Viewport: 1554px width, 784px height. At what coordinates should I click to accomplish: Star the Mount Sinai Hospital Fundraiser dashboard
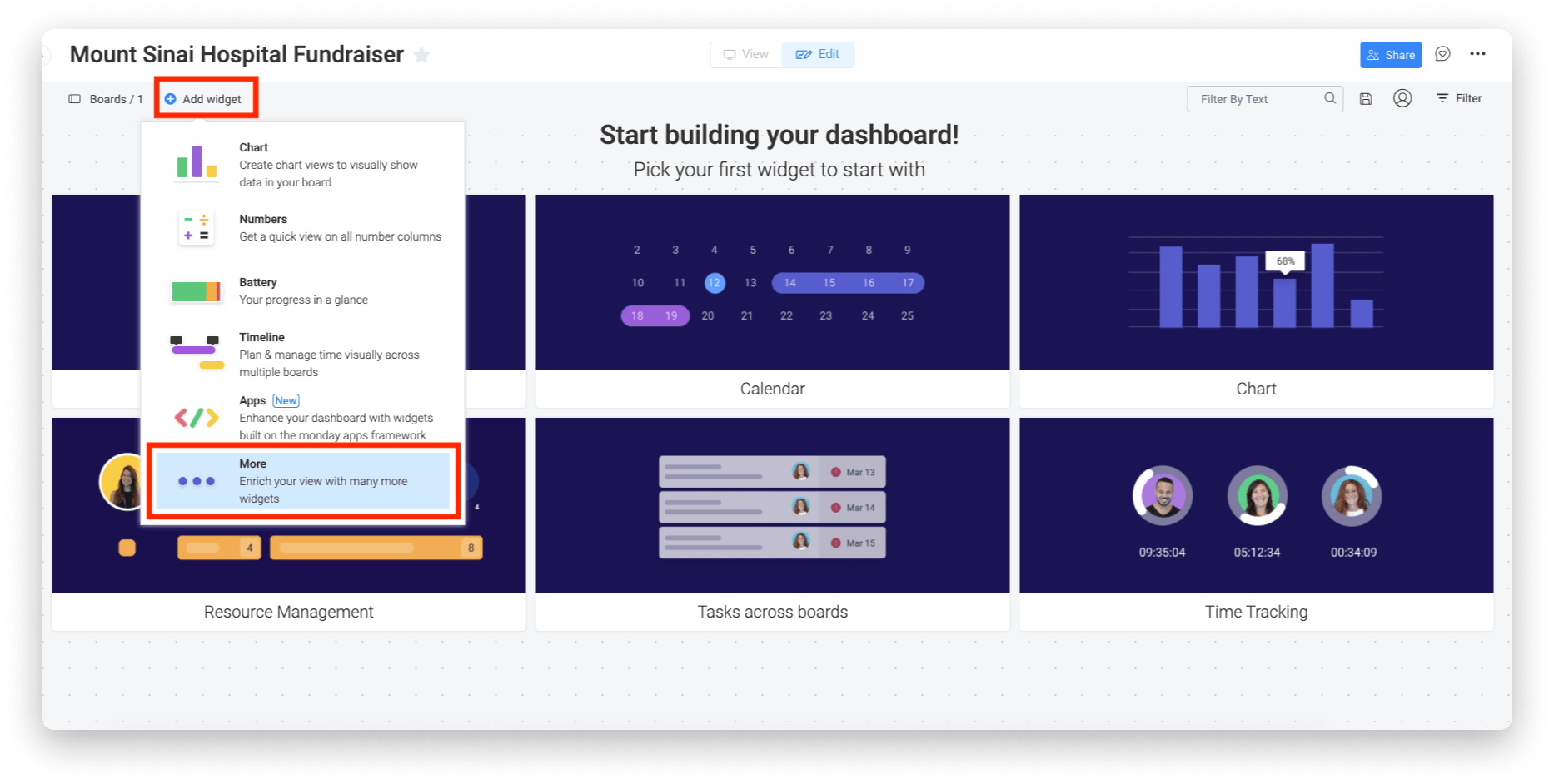pos(421,55)
